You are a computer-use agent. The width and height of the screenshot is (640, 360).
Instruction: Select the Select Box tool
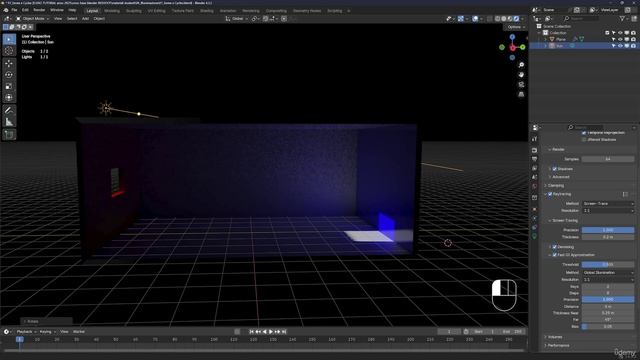tap(9, 39)
